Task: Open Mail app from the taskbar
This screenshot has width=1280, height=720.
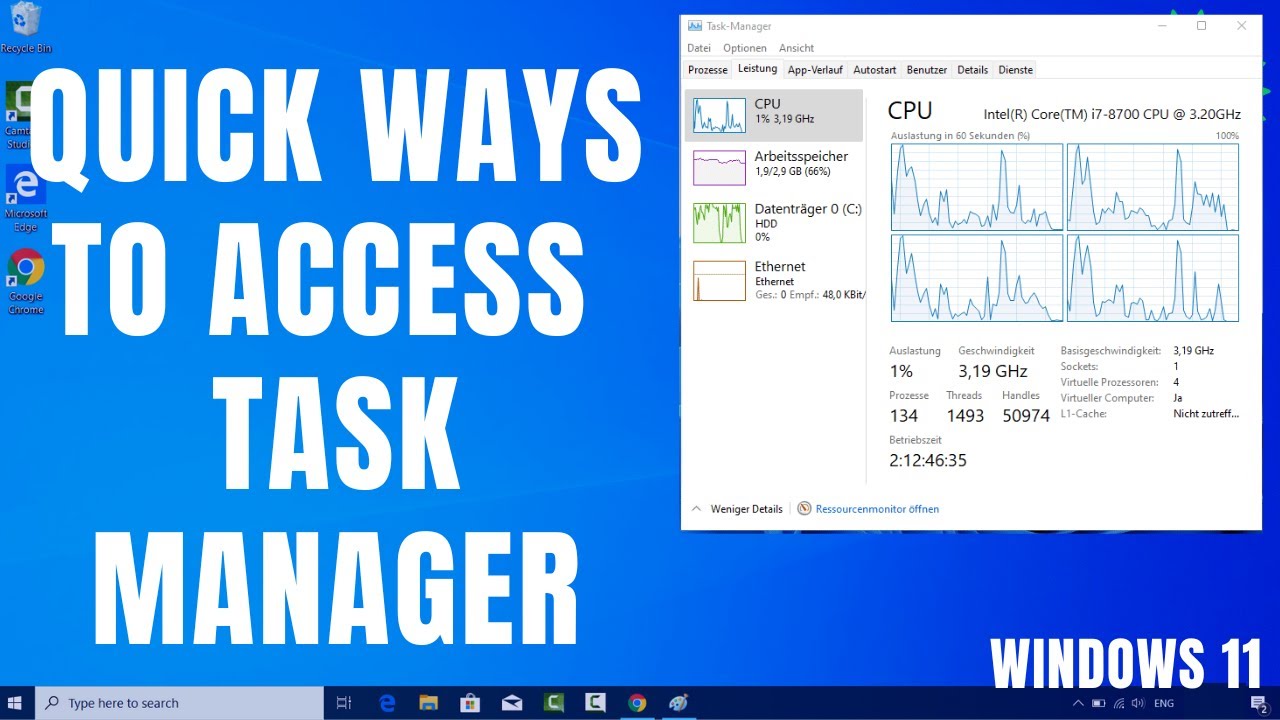Action: 511,703
